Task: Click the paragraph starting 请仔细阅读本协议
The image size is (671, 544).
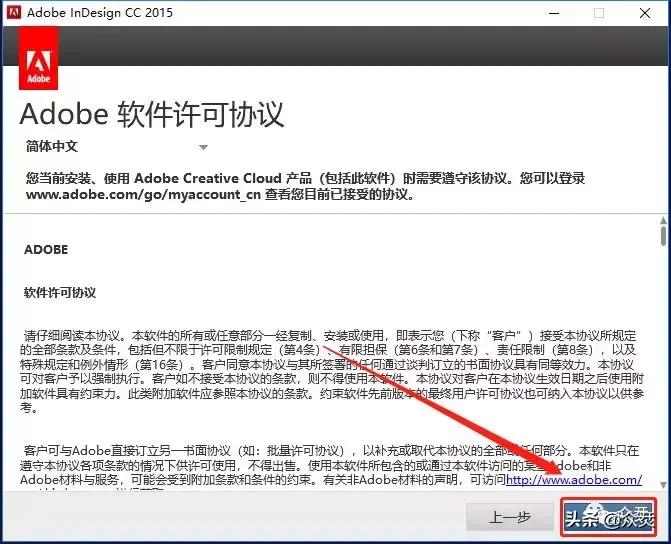Action: [332, 372]
